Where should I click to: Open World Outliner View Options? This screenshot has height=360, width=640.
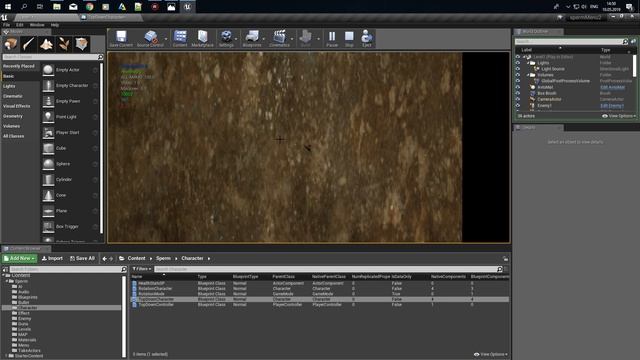[x=619, y=116]
